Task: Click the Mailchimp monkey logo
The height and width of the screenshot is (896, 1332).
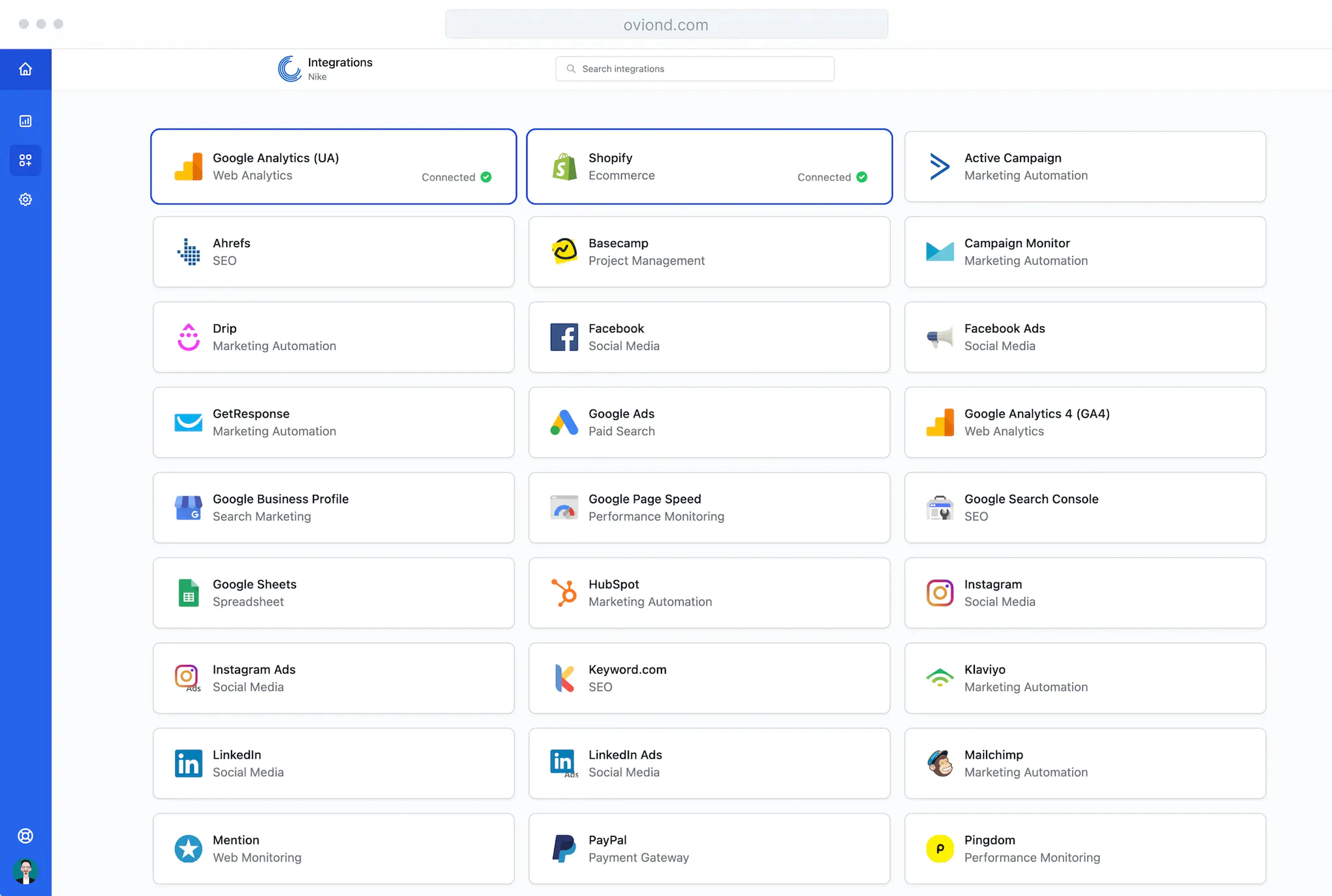Action: [x=940, y=763]
